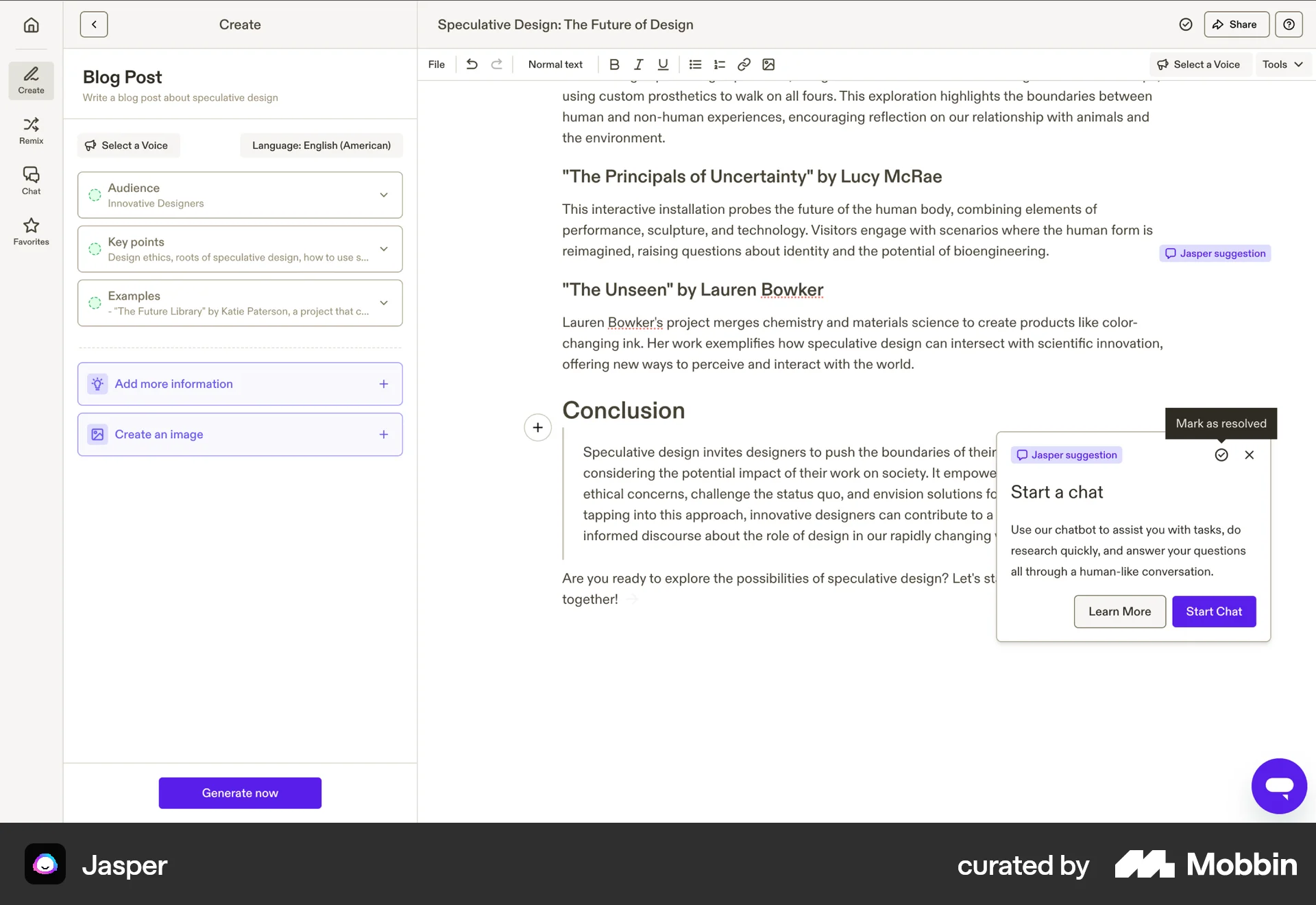Viewport: 1316px width, 905px height.
Task: Insert an image into the document
Action: point(768,64)
